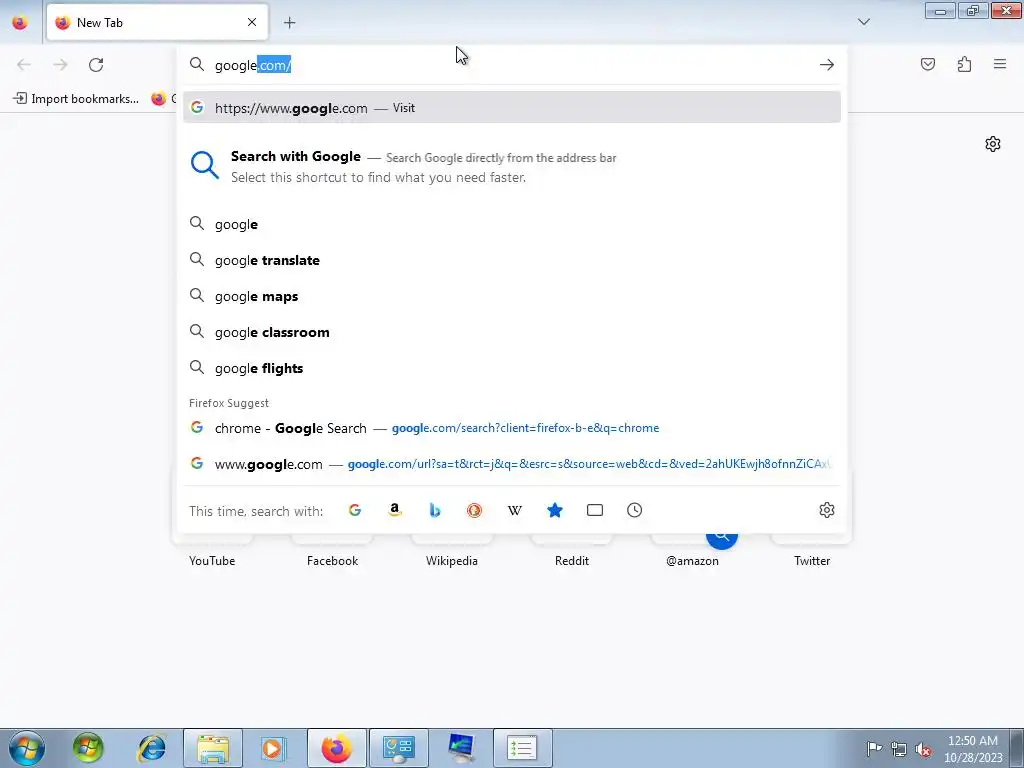Image resolution: width=1024 pixels, height=768 pixels.
Task: Open a new tab with plus button
Action: [x=289, y=22]
